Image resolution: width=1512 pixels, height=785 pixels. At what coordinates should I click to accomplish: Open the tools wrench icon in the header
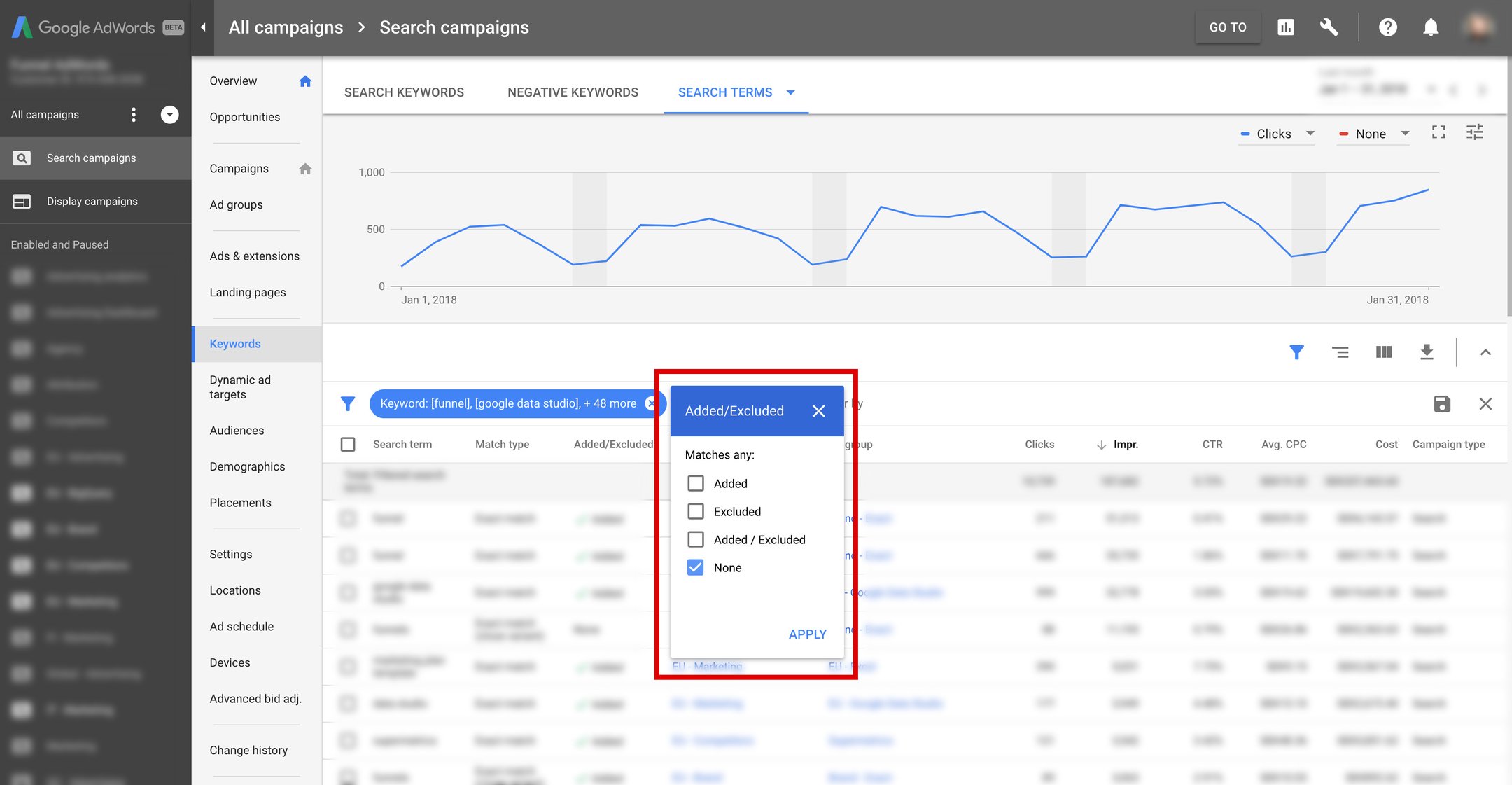1329,27
